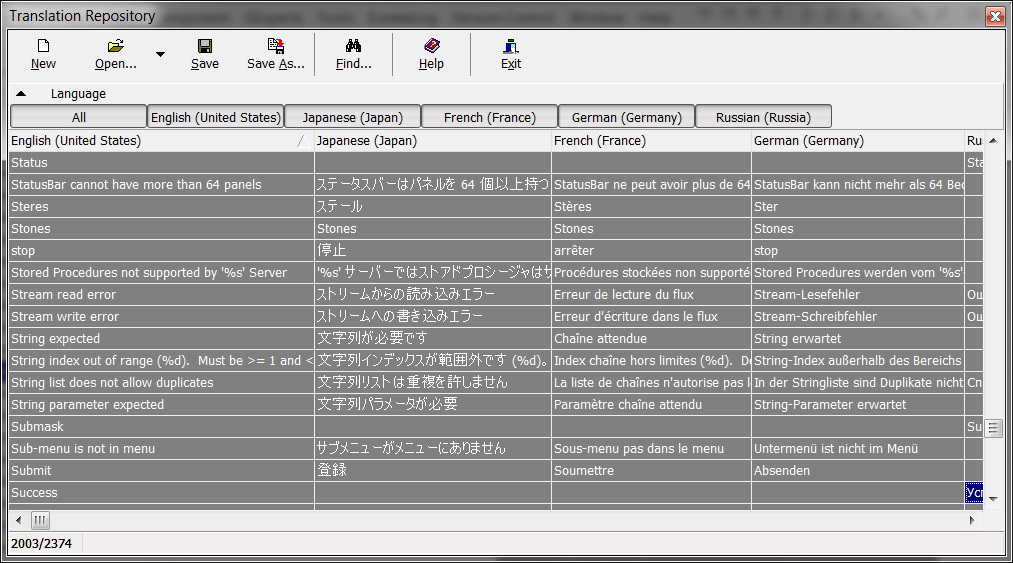Screen dimensions: 1013x563
Task: Click the New document icon
Action: [x=43, y=46]
